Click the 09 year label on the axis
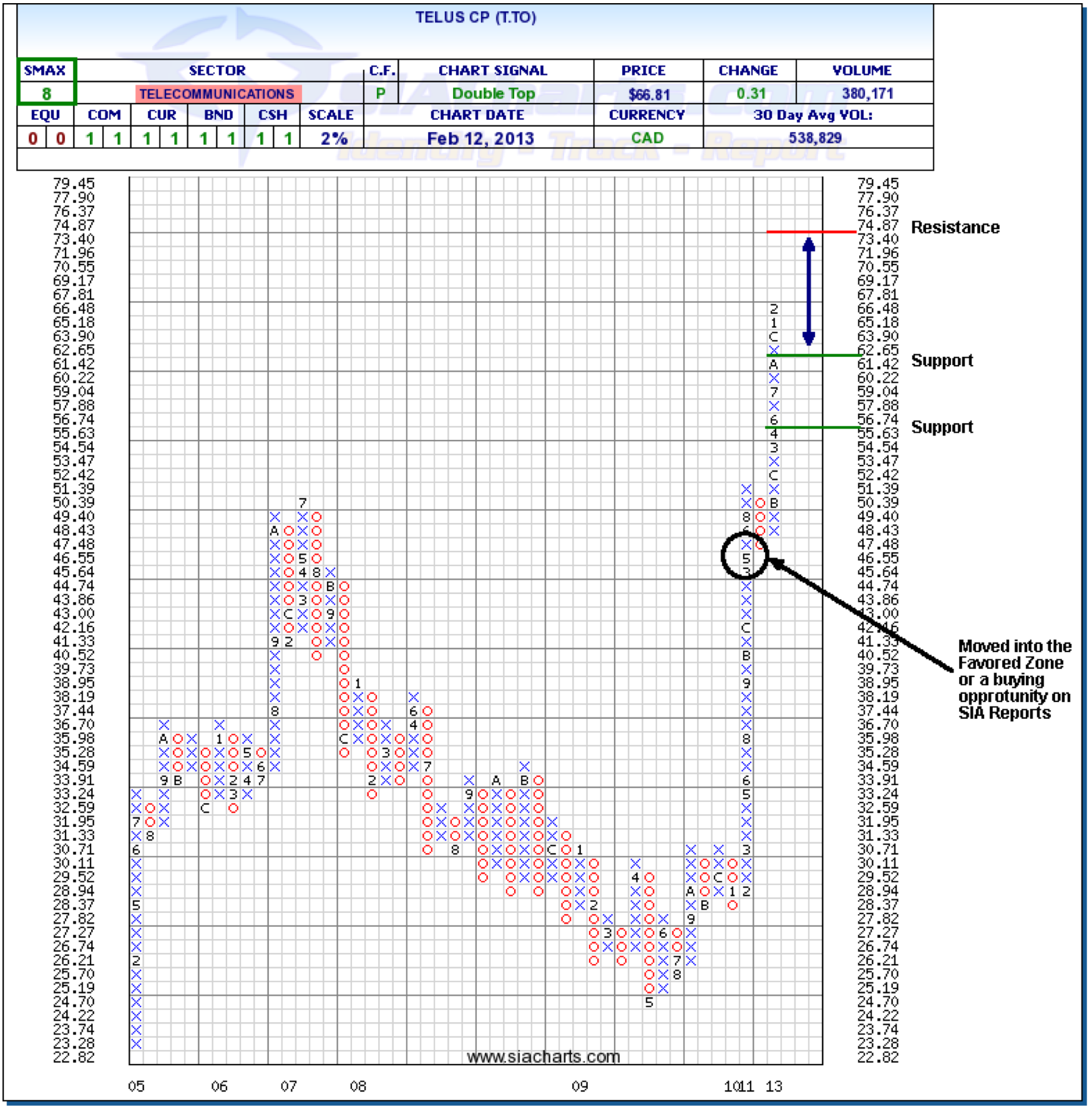Screen dimensions: 1092x1112 [x=580, y=1086]
